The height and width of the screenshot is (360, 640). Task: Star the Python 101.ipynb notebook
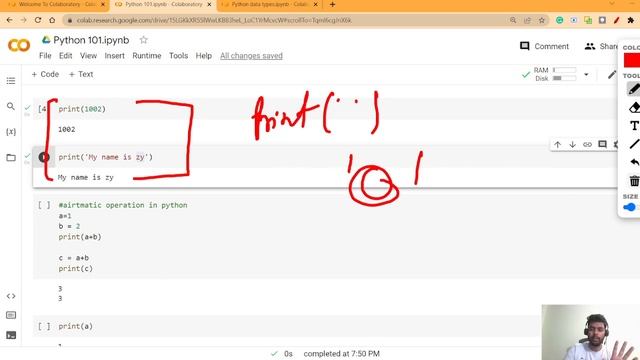coord(143,40)
